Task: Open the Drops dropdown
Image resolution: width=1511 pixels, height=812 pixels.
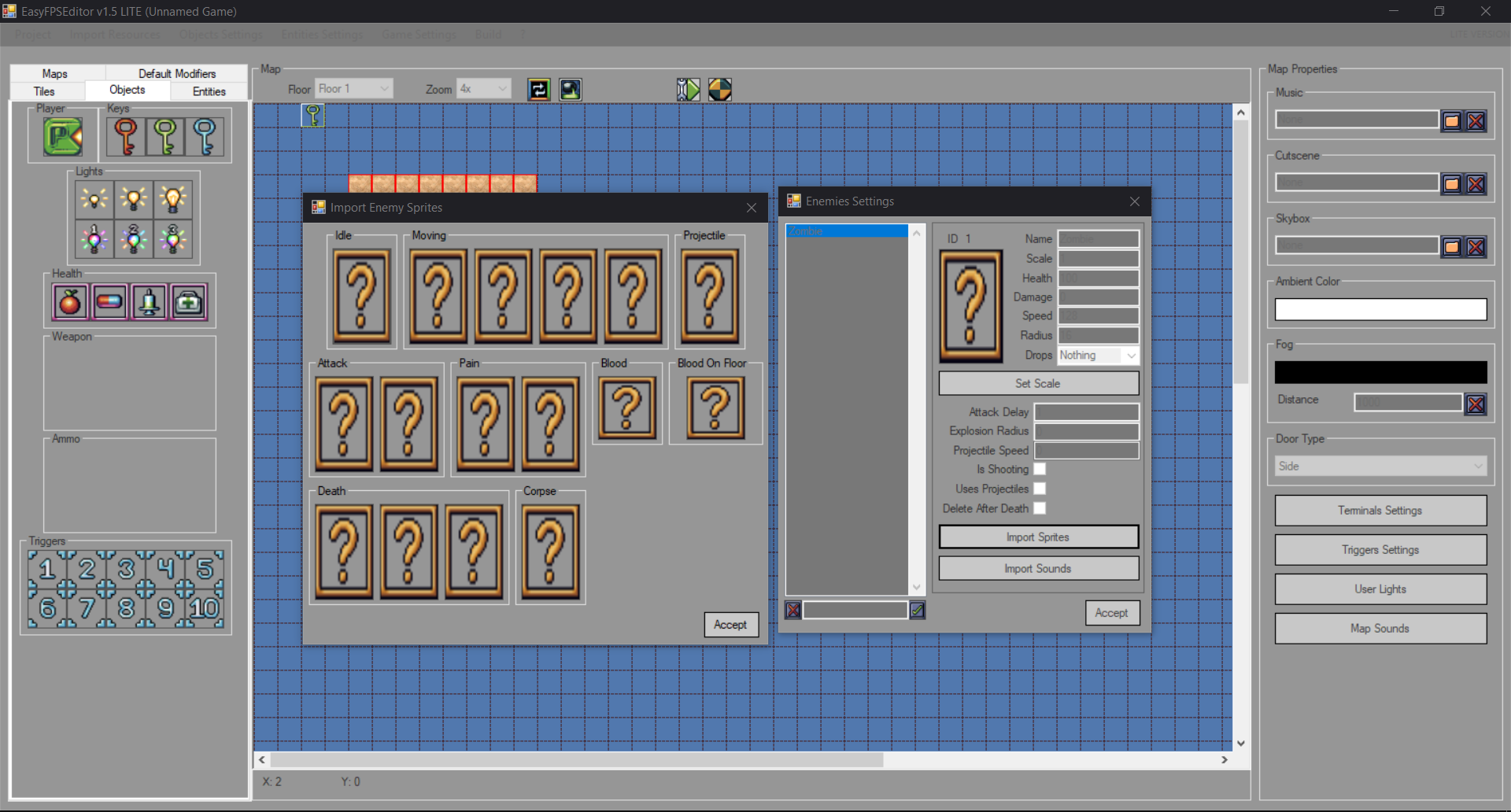Action: click(1099, 356)
